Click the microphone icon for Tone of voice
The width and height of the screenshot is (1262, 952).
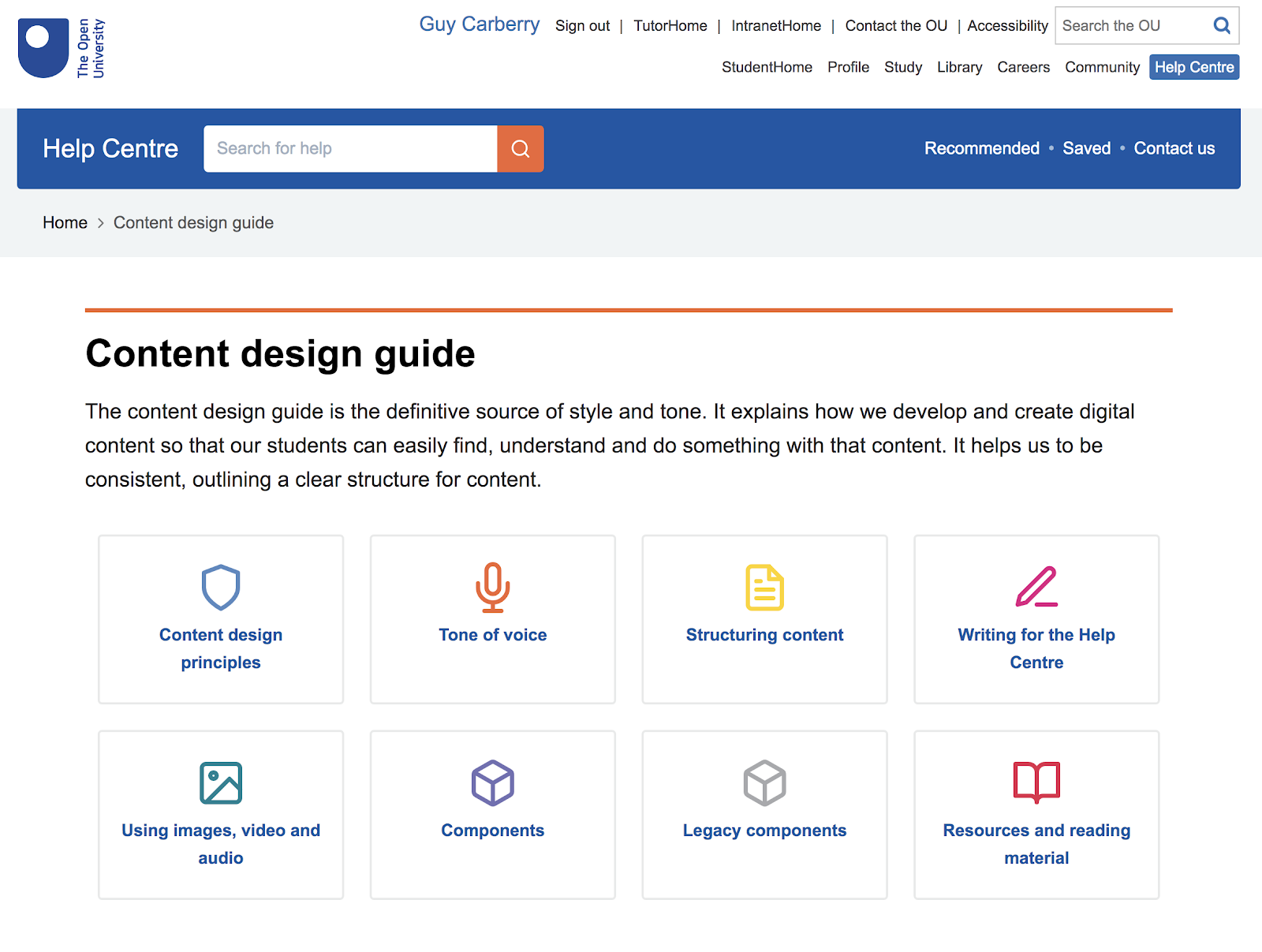[x=493, y=588]
